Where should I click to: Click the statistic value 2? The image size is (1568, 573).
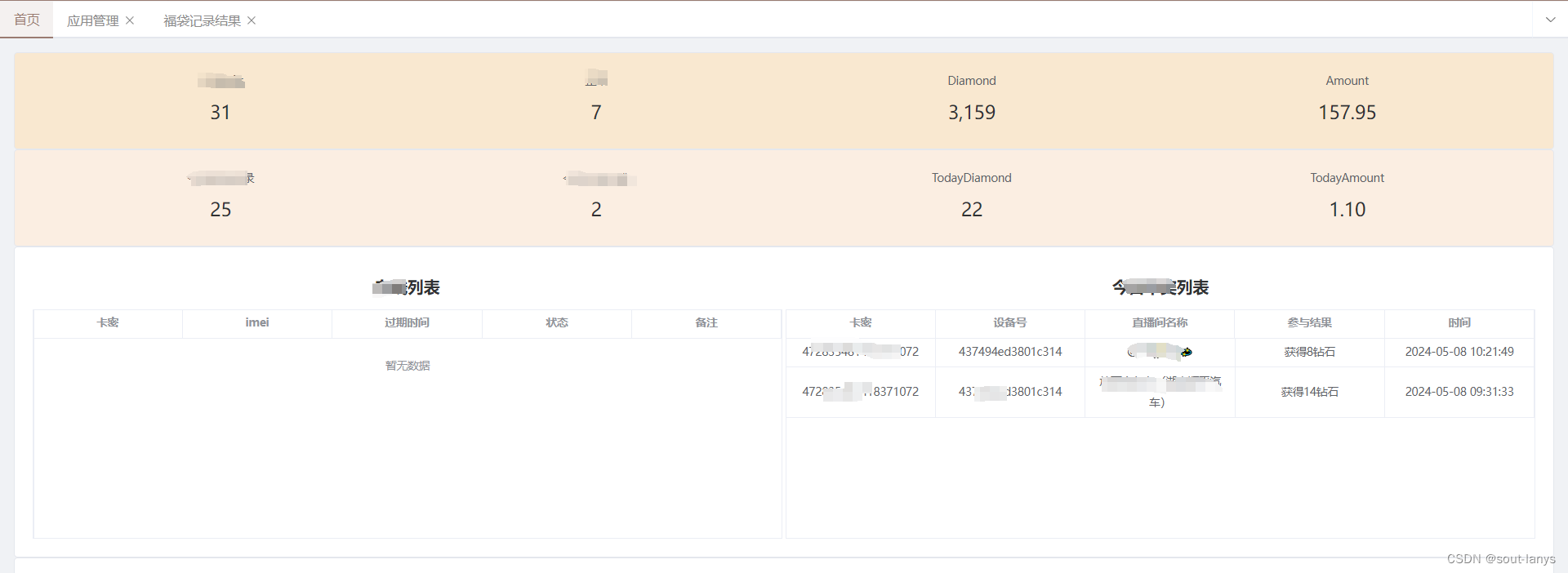click(596, 210)
